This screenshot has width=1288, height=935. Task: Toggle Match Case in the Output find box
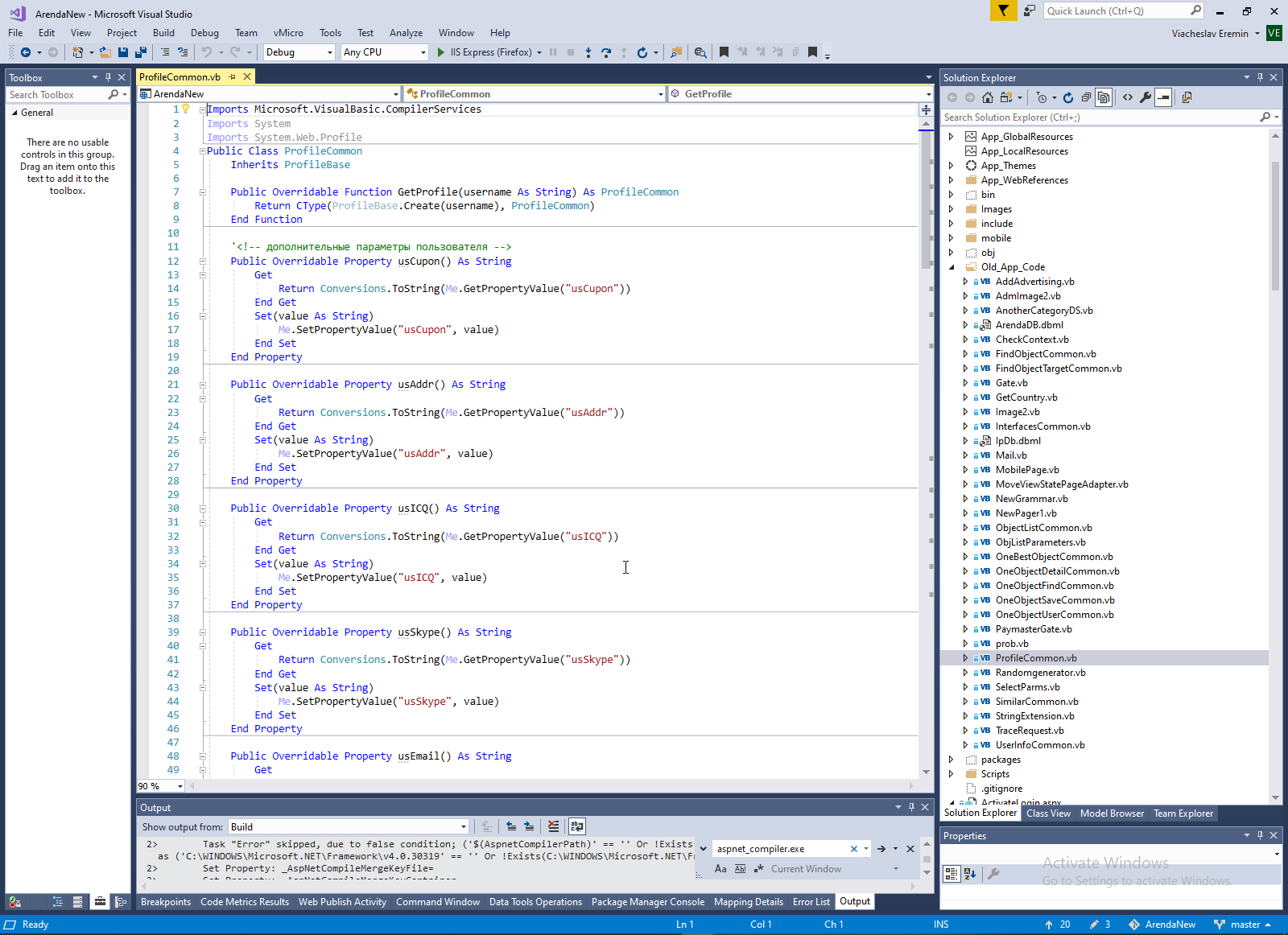[x=720, y=869]
